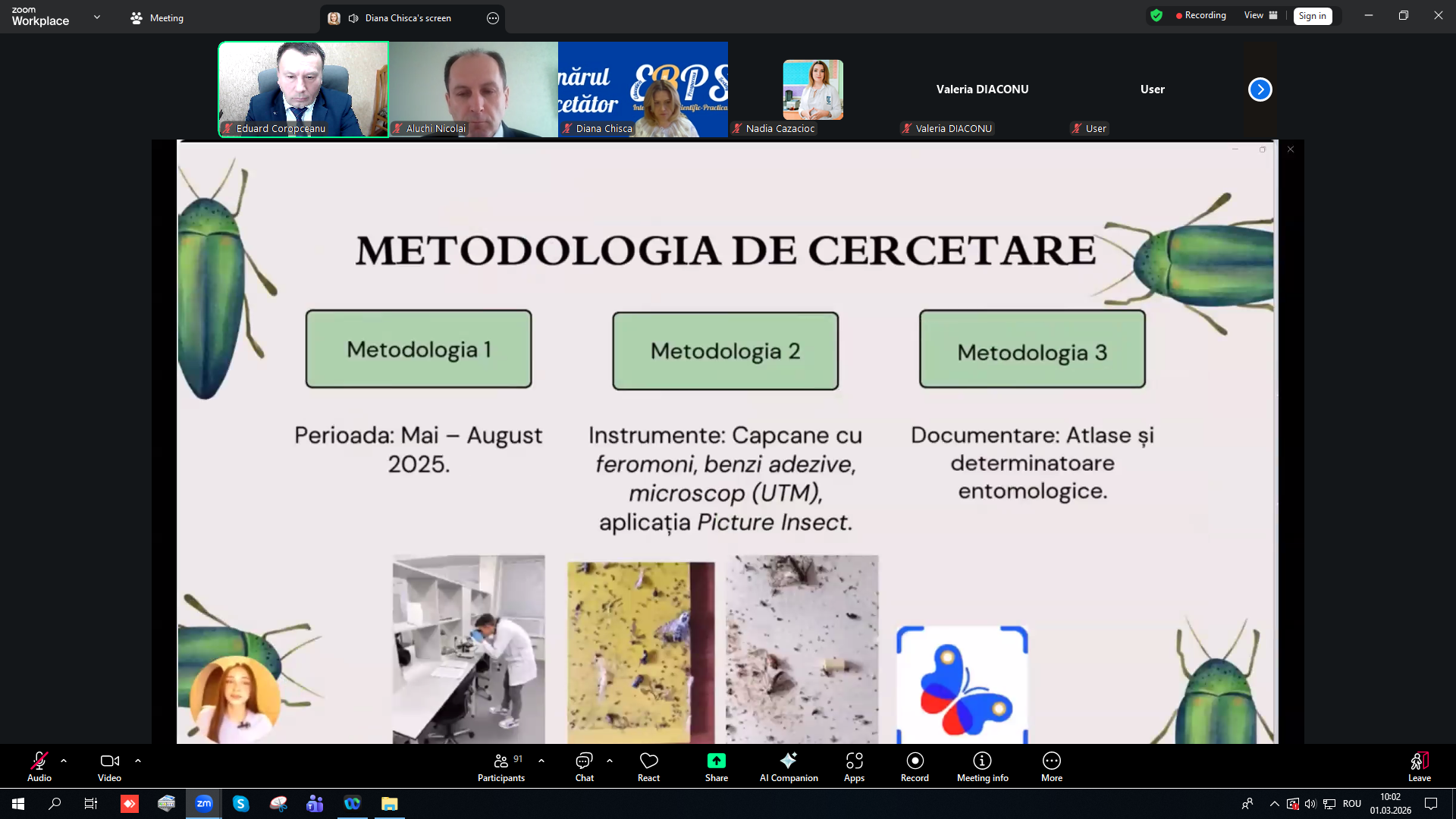The image size is (1456, 819).
Task: Toggle camera with Video button
Action: [x=109, y=761]
